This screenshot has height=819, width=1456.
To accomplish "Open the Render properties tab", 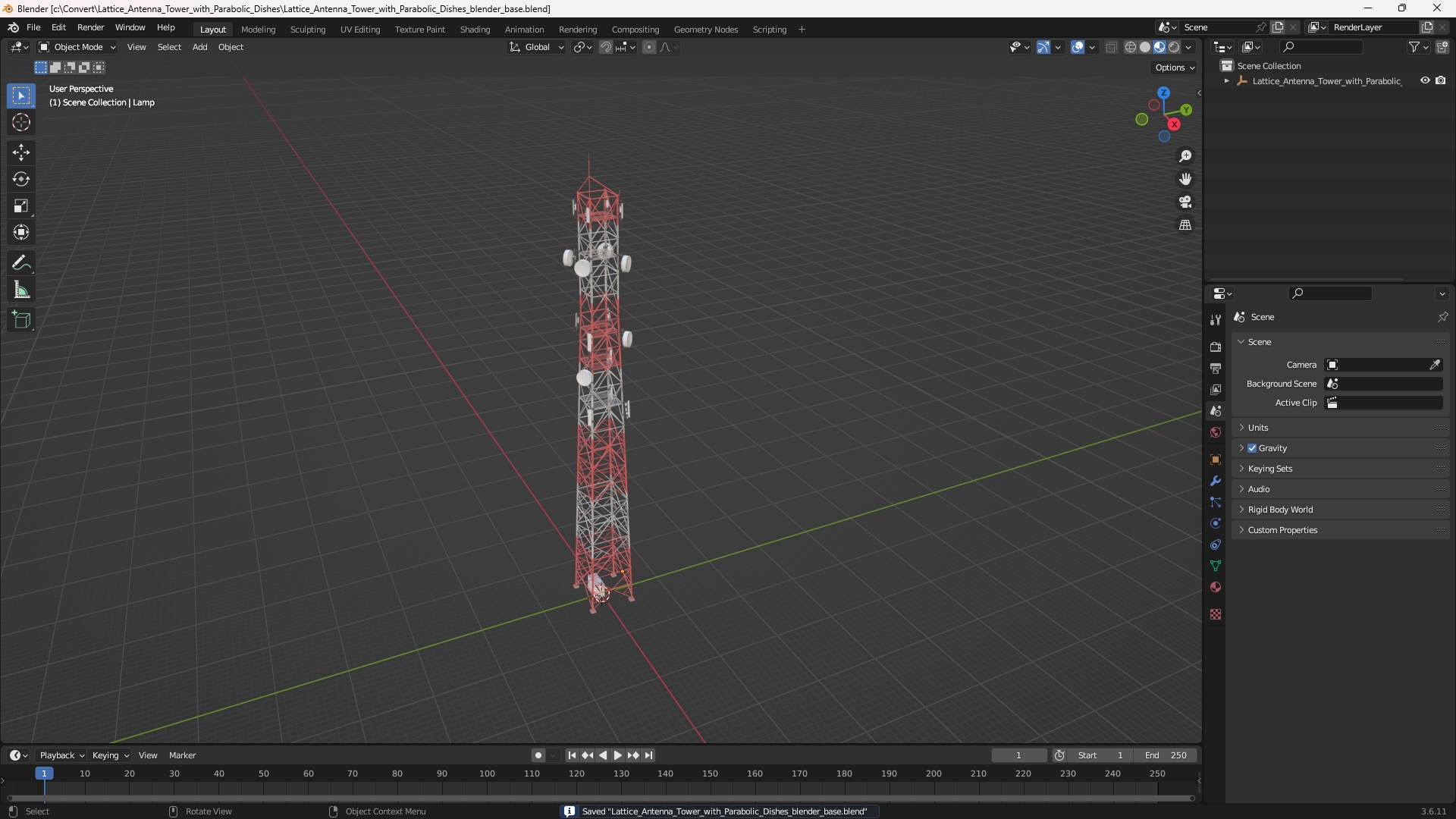I will (x=1216, y=347).
